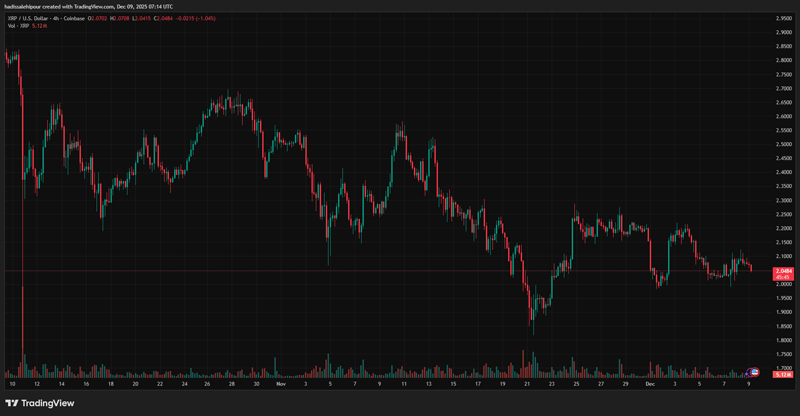
Task: Click the date 10 on time axis
Action: click(x=12, y=383)
